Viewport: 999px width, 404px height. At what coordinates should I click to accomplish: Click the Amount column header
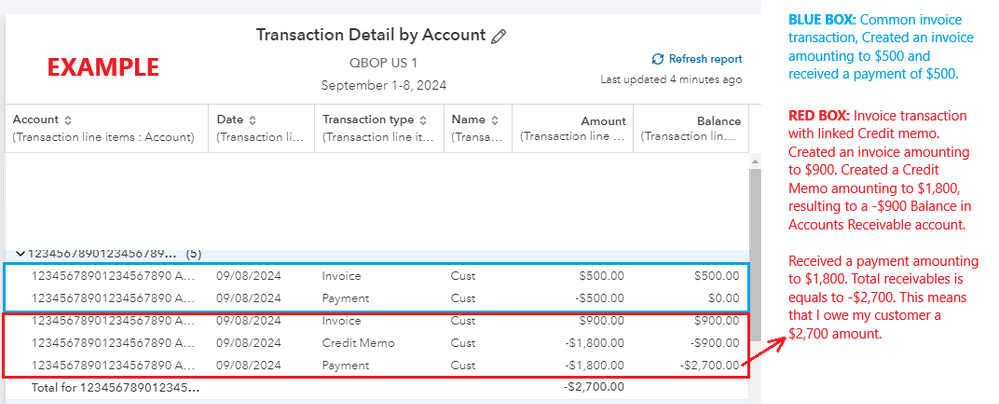[x=603, y=121]
